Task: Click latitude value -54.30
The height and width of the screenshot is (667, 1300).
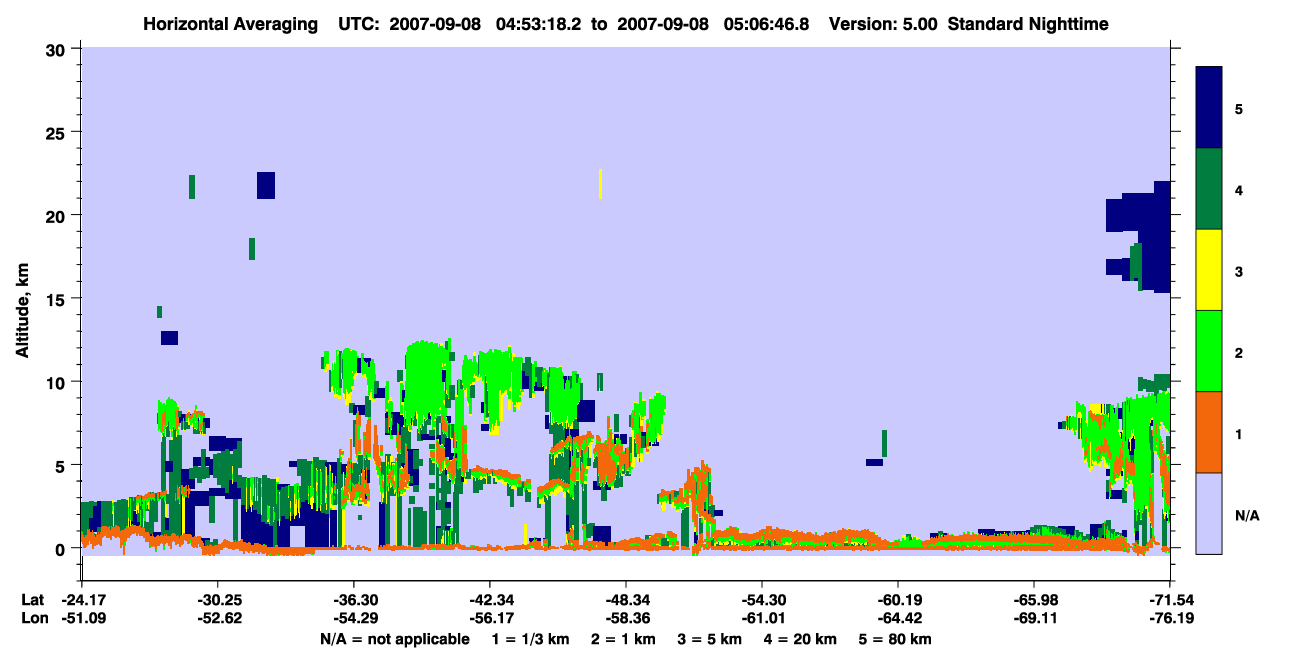Action: tap(761, 600)
